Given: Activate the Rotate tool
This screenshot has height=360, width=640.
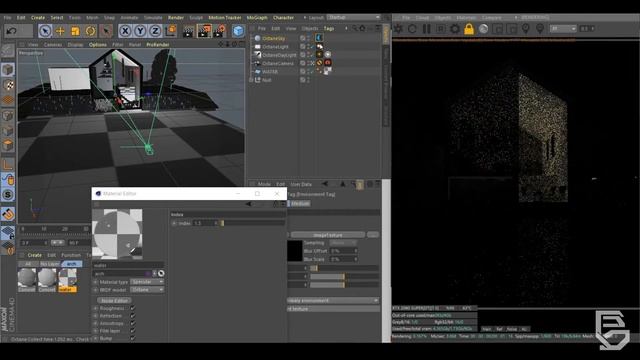Looking at the screenshot, I should pyautogui.click(x=90, y=31).
